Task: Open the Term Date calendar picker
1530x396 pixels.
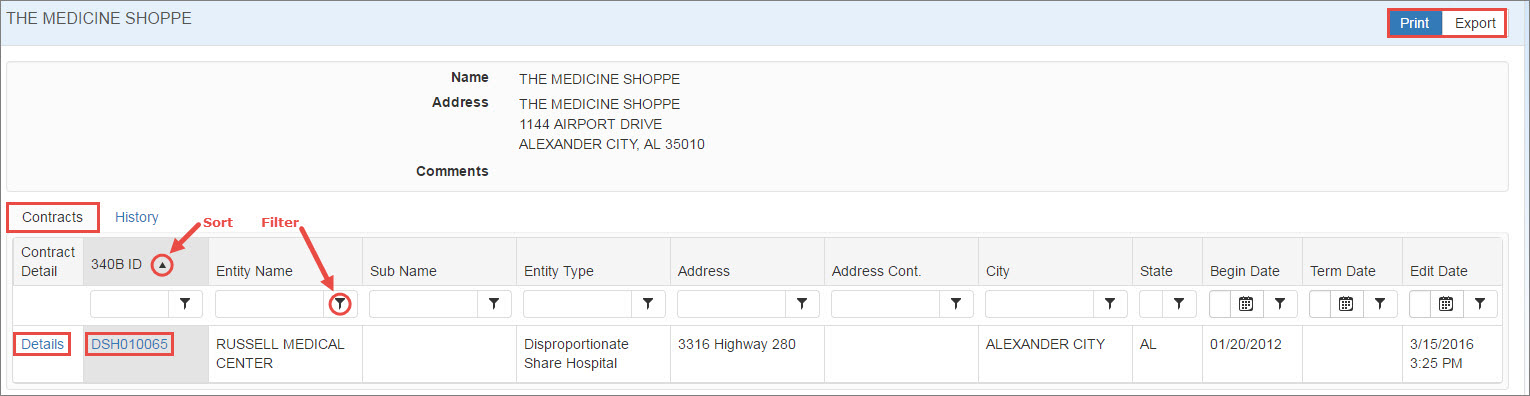Action: click(x=1346, y=303)
